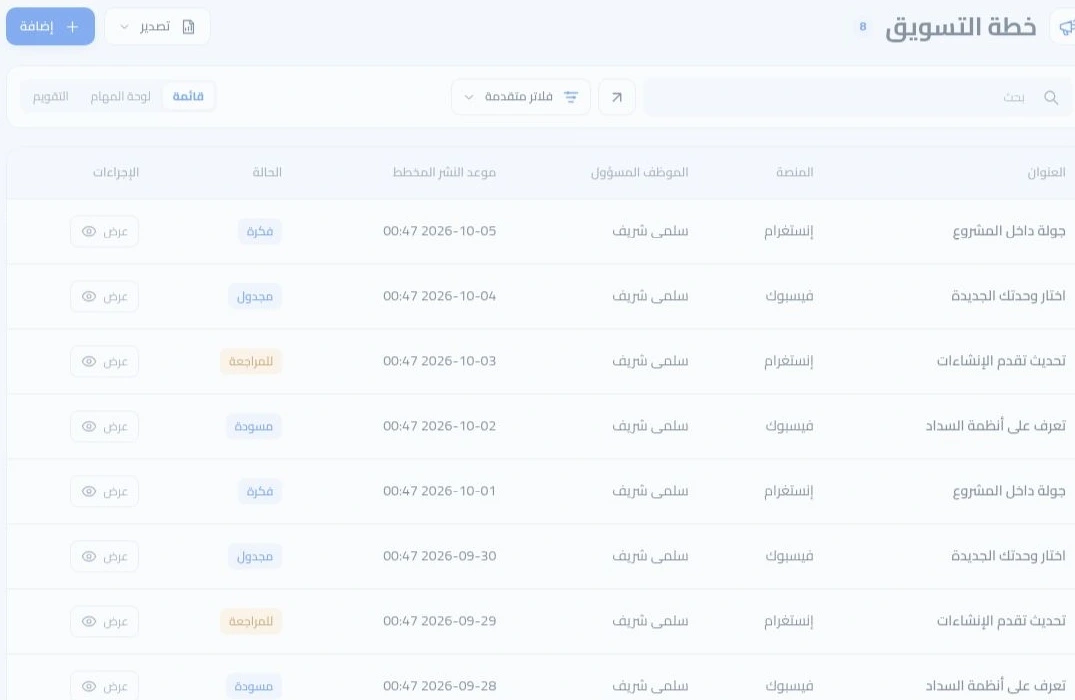The height and width of the screenshot is (700, 1075).
Task: Switch to the لوحة المهام board tab
Action: pyautogui.click(x=121, y=97)
